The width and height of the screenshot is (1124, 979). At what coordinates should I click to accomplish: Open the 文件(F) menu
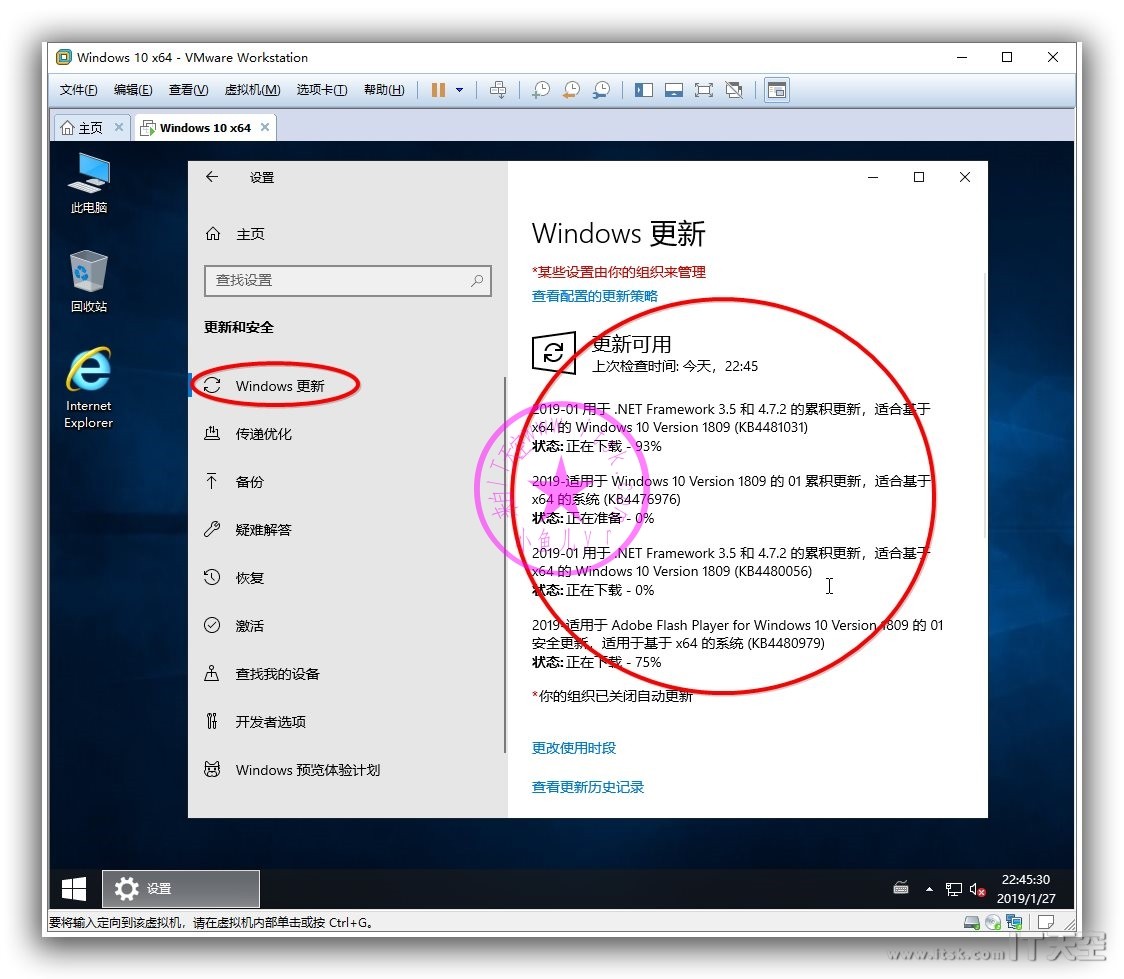(x=78, y=90)
